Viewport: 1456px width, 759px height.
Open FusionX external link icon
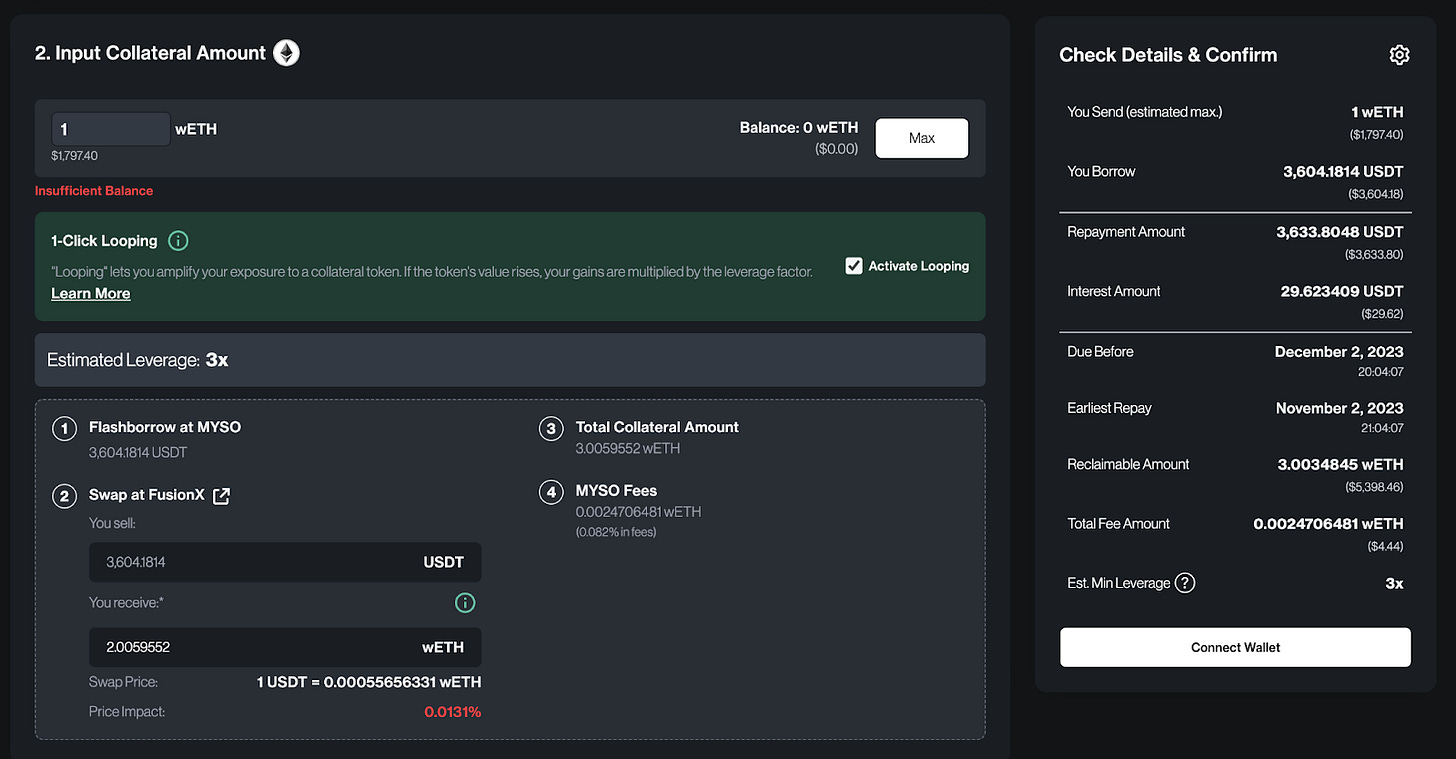pos(222,495)
